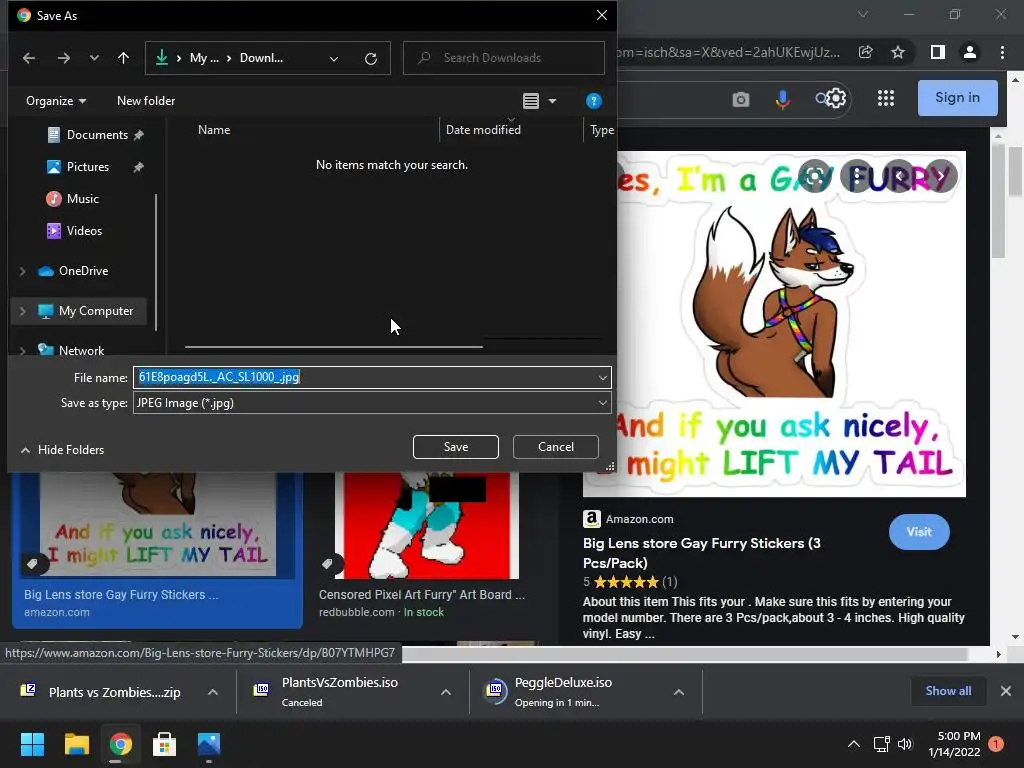Select Music in sidebar

(82, 199)
